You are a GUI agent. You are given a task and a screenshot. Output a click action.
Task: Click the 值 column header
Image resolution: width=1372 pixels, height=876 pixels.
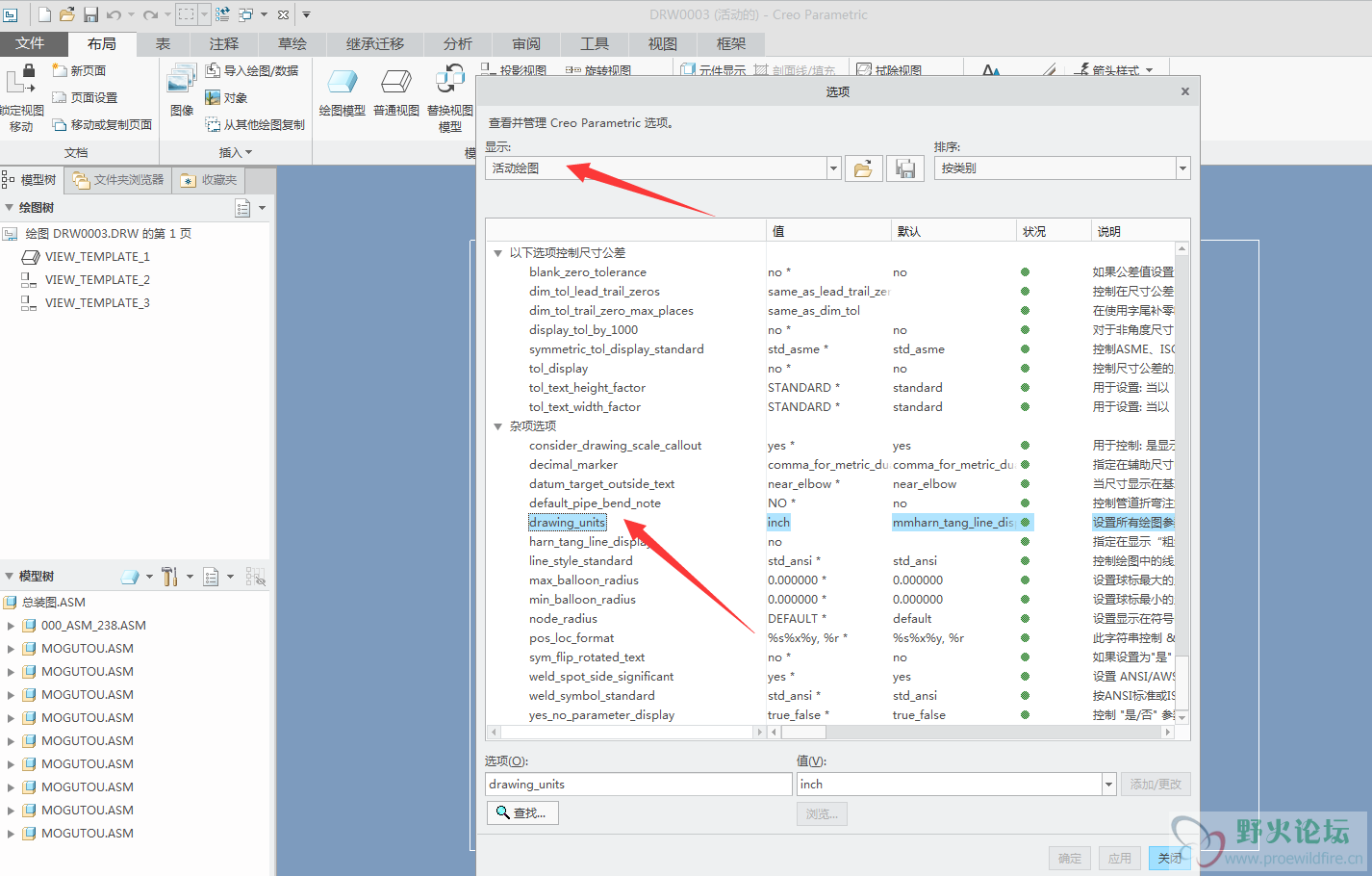[x=828, y=231]
